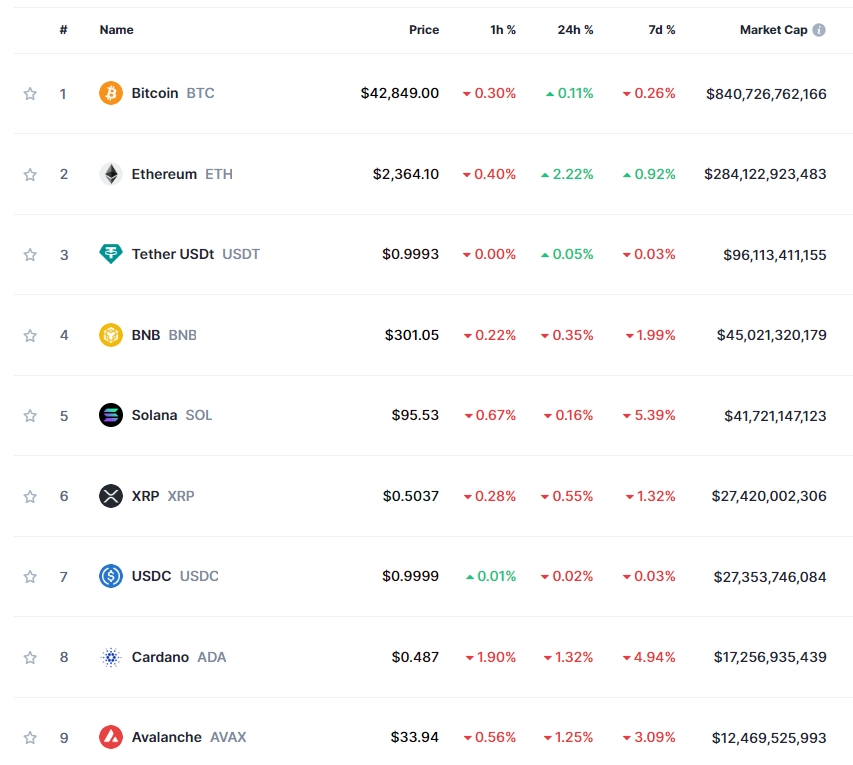Sort table by Price column header
The height and width of the screenshot is (765, 853).
click(x=424, y=30)
